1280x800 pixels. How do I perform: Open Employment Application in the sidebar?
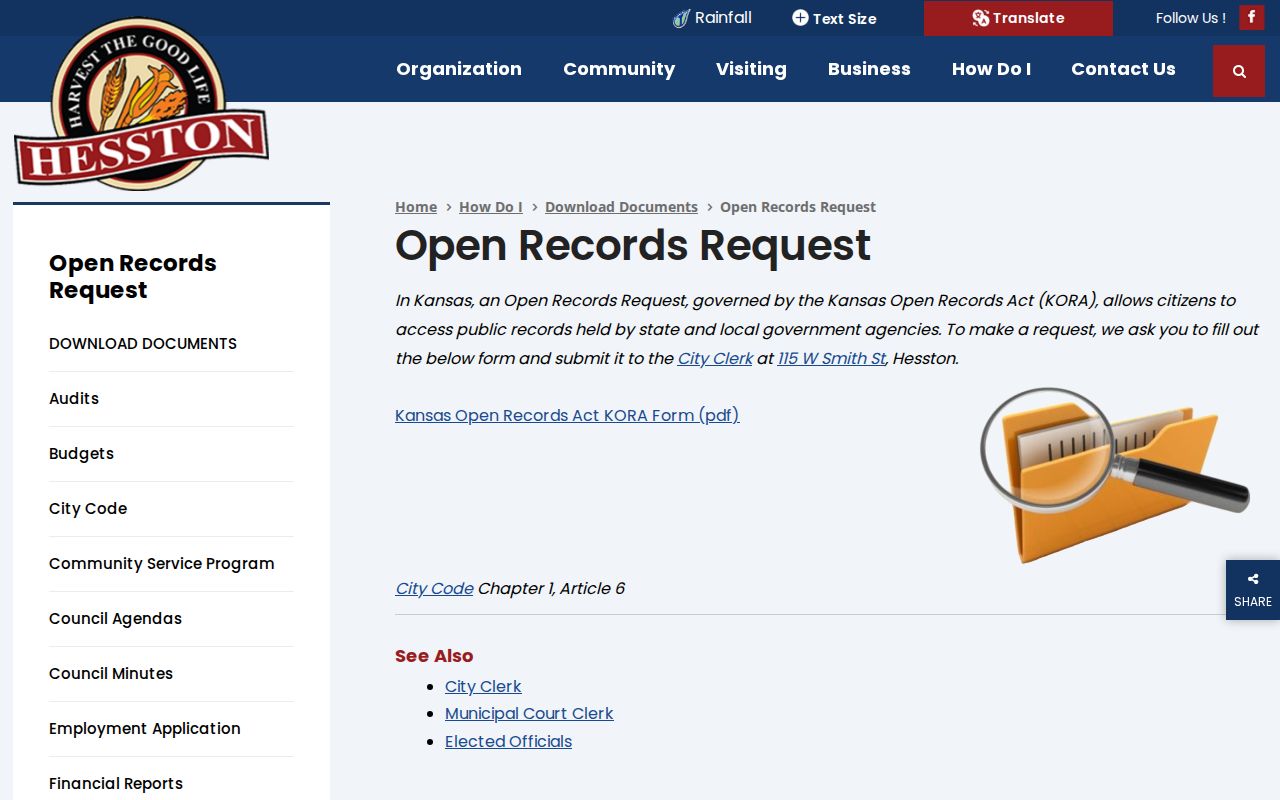click(145, 728)
